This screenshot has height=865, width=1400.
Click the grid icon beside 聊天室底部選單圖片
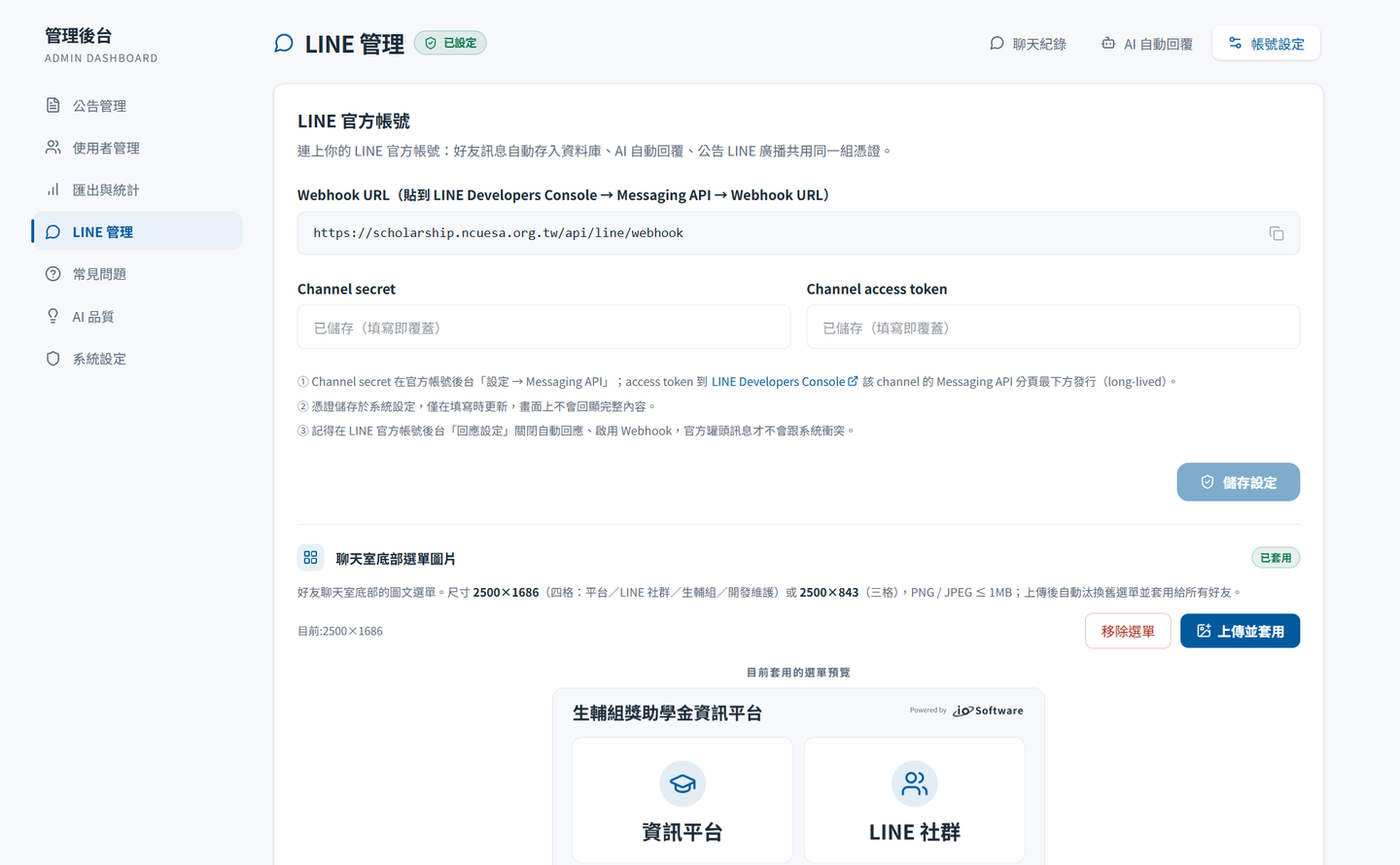310,558
